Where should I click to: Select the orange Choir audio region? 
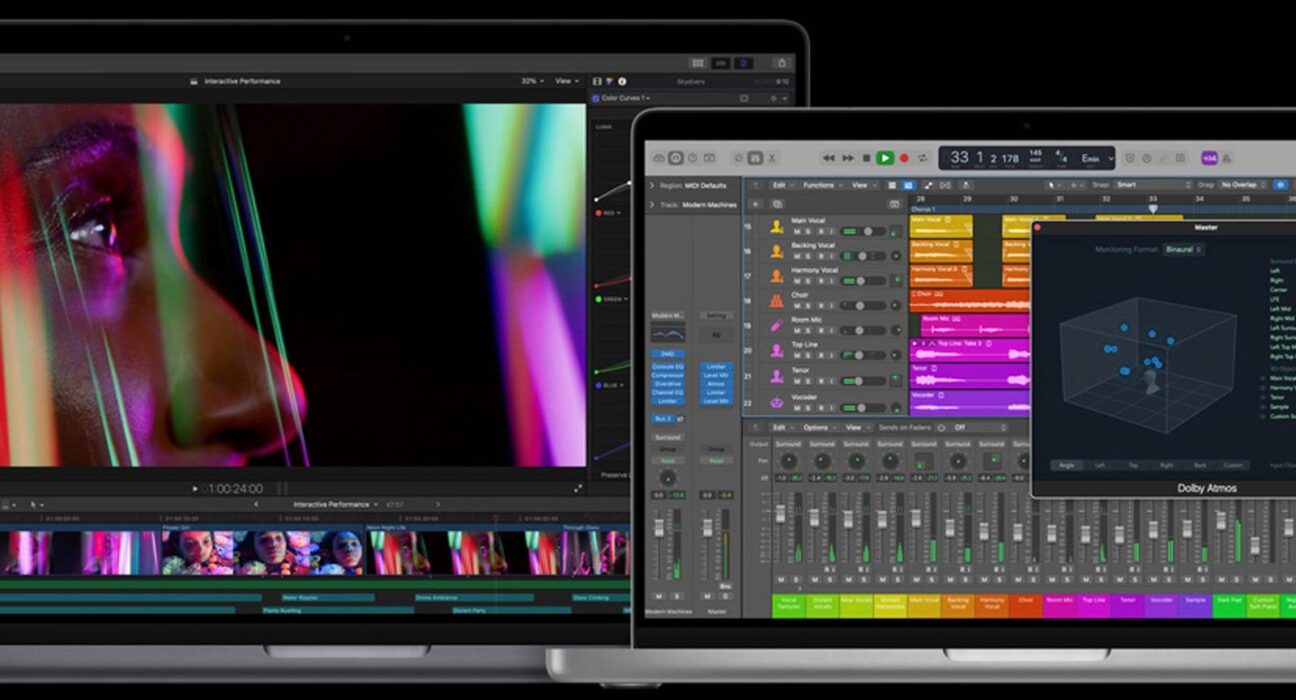(x=969, y=301)
